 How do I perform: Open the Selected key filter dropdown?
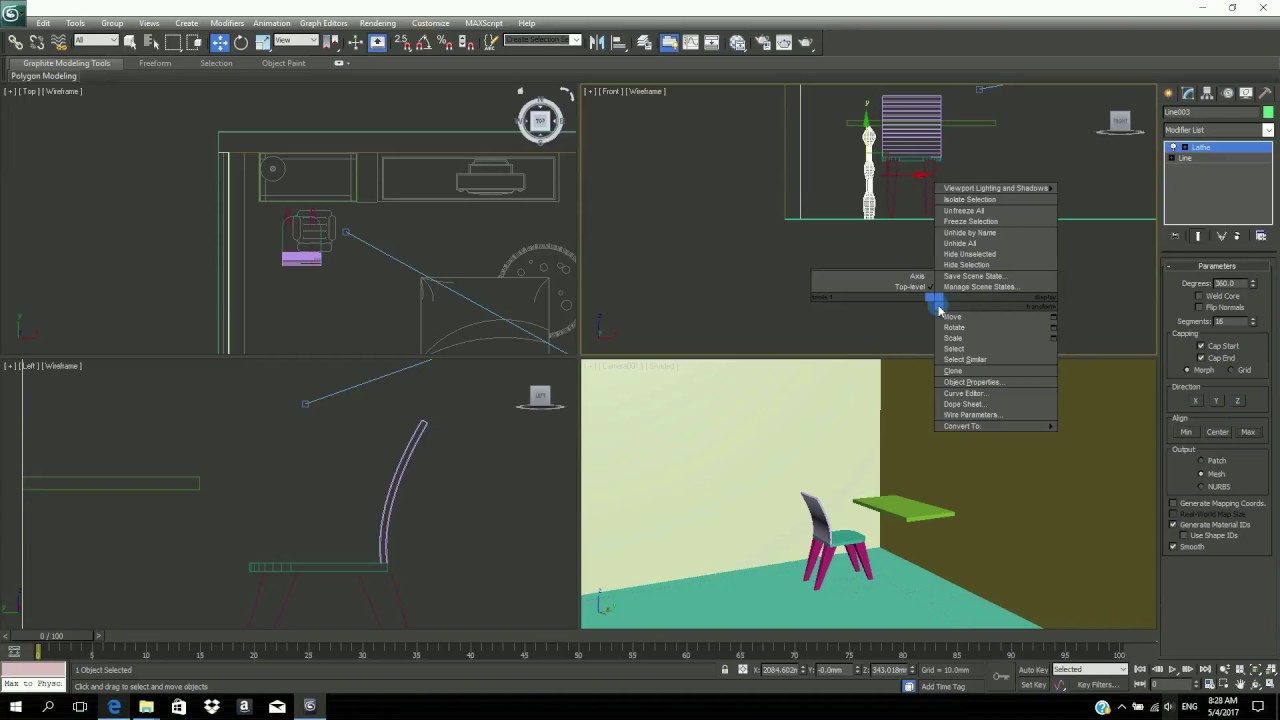tap(1089, 670)
